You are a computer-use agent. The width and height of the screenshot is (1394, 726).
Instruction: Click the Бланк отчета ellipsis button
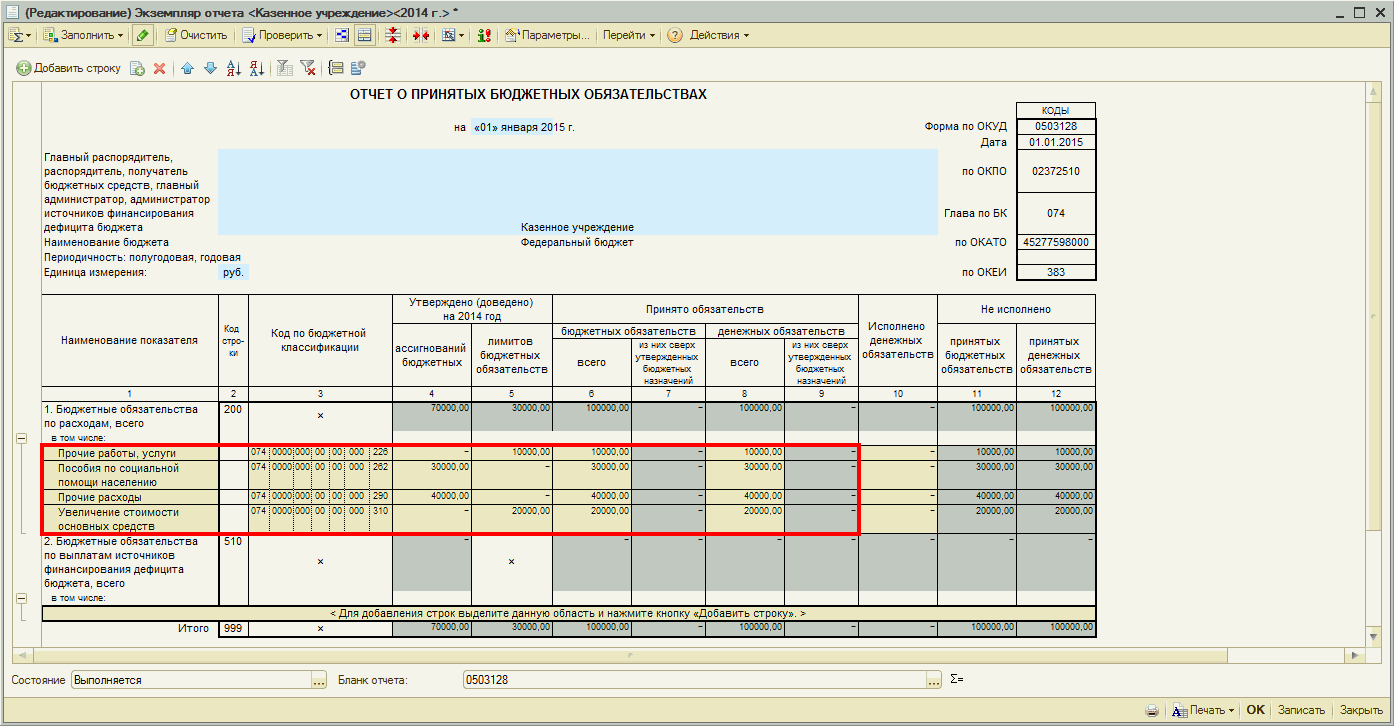[934, 680]
